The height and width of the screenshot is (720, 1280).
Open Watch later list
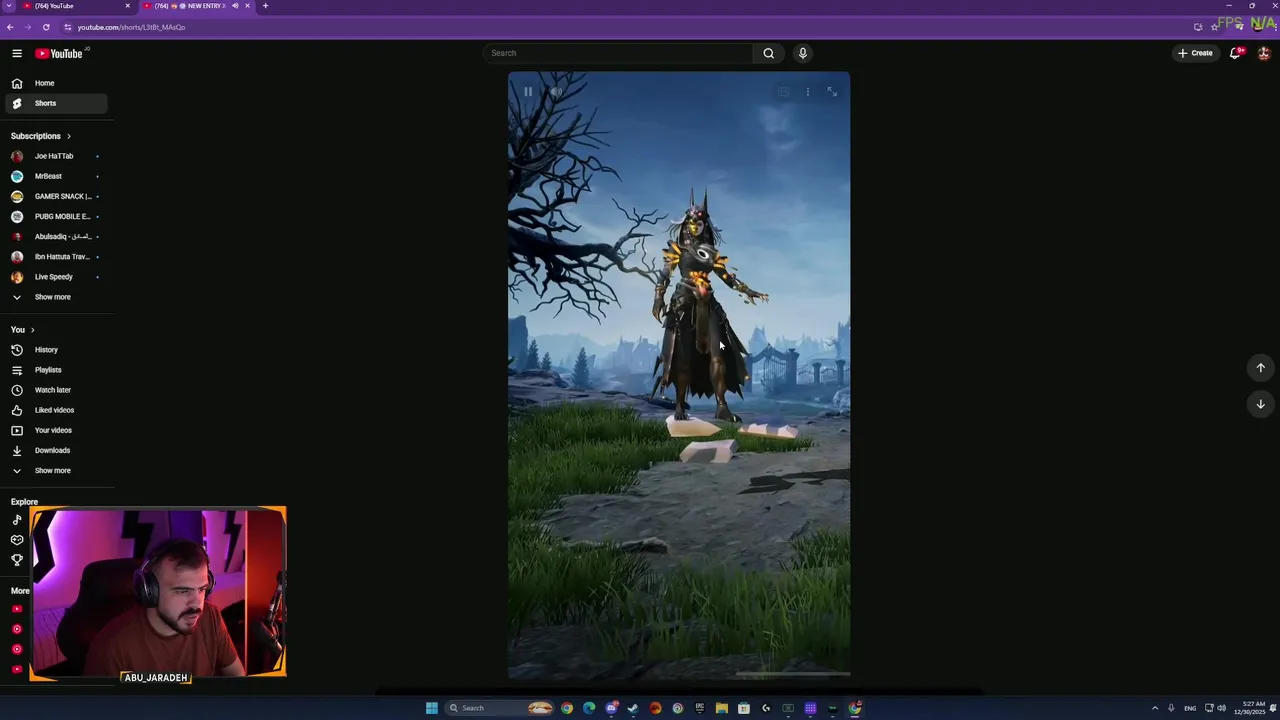coord(55,390)
